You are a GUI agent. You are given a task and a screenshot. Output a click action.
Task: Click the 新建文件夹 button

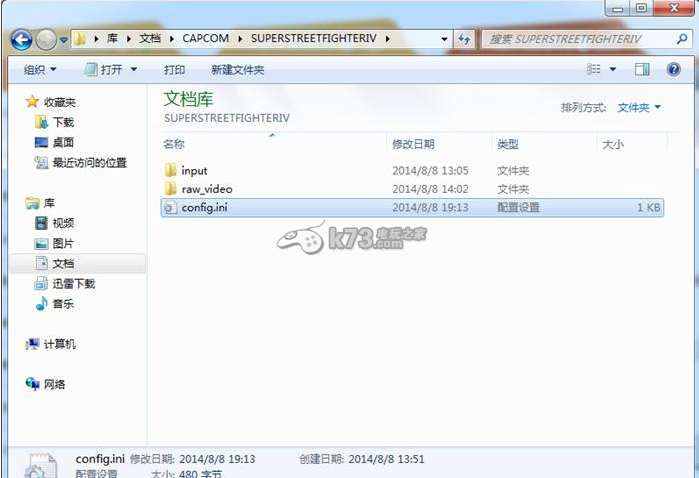pyautogui.click(x=237, y=70)
